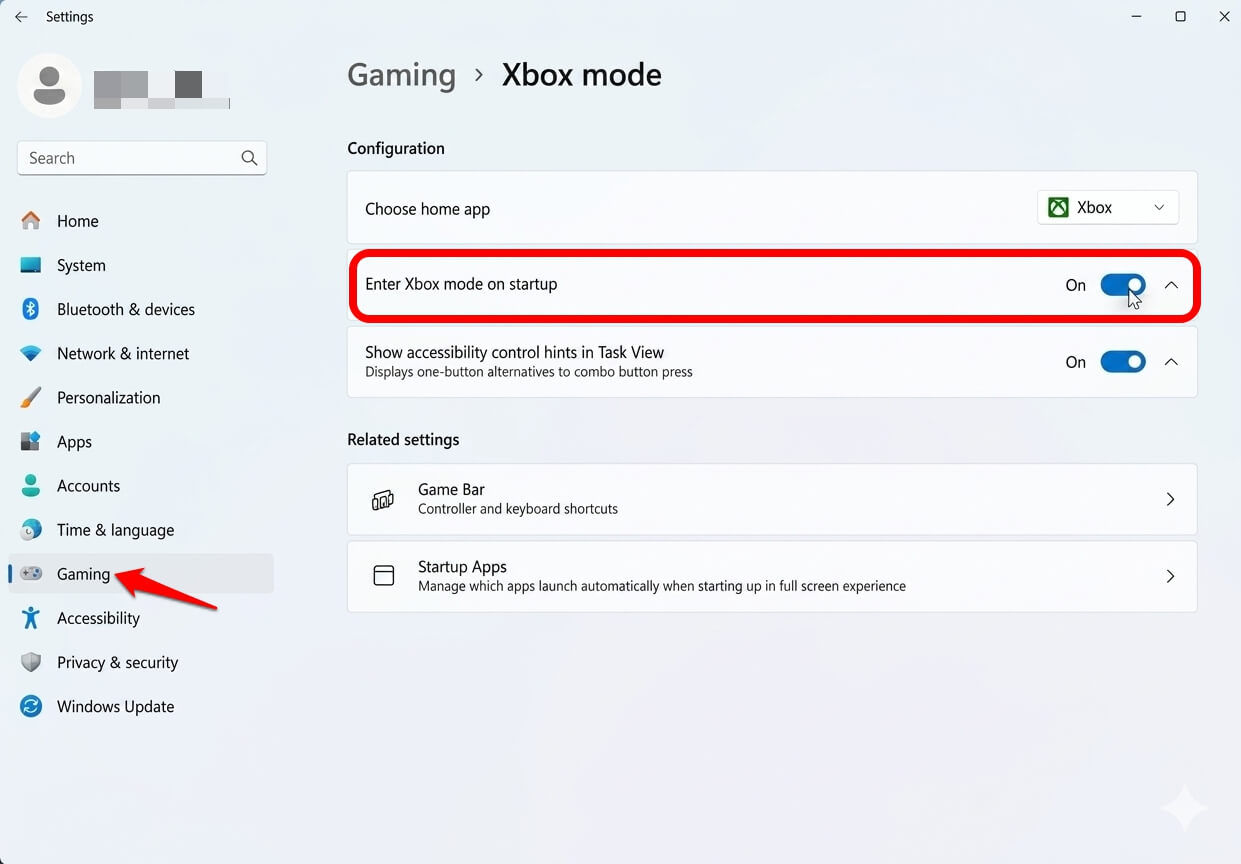Viewport: 1241px width, 864px height.
Task: Click the green Xbox logo icon
Action: click(1057, 208)
